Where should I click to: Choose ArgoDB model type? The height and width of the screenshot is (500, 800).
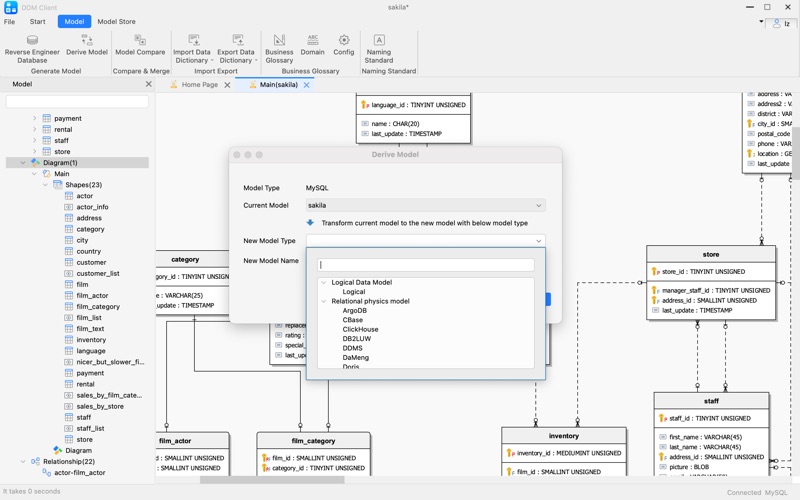[x=355, y=311]
